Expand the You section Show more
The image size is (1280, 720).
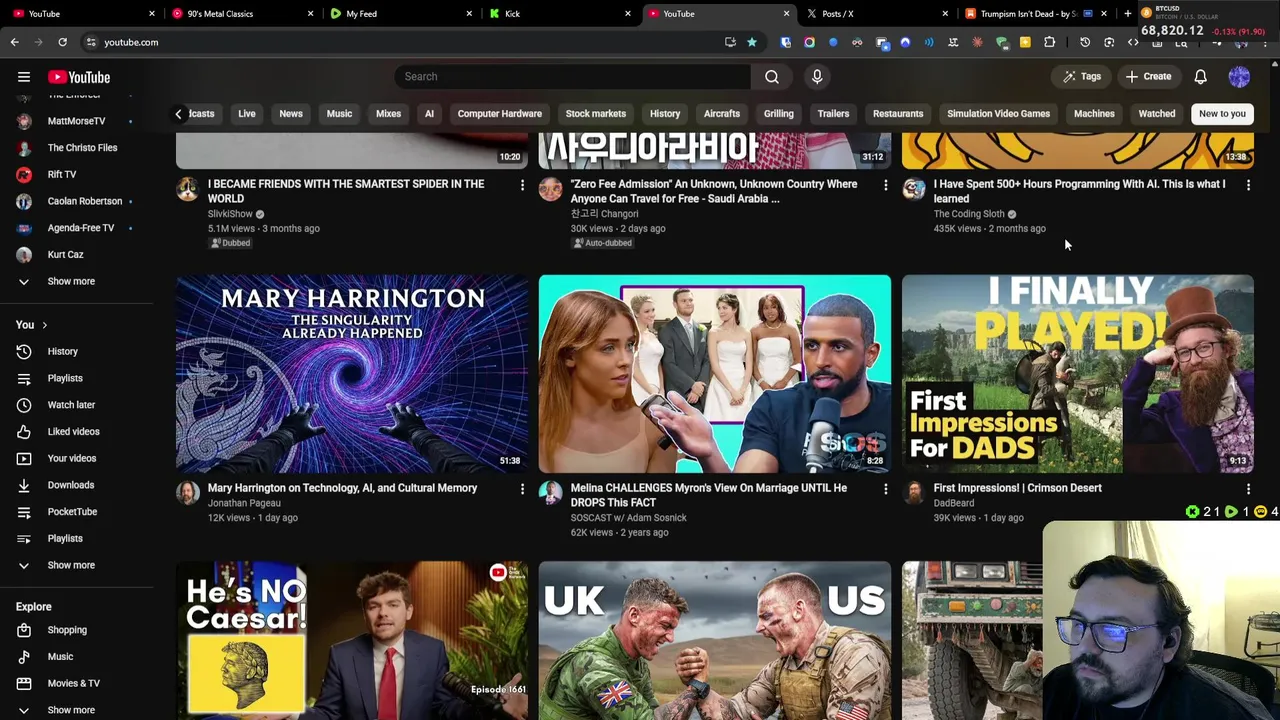pyautogui.click(x=71, y=565)
